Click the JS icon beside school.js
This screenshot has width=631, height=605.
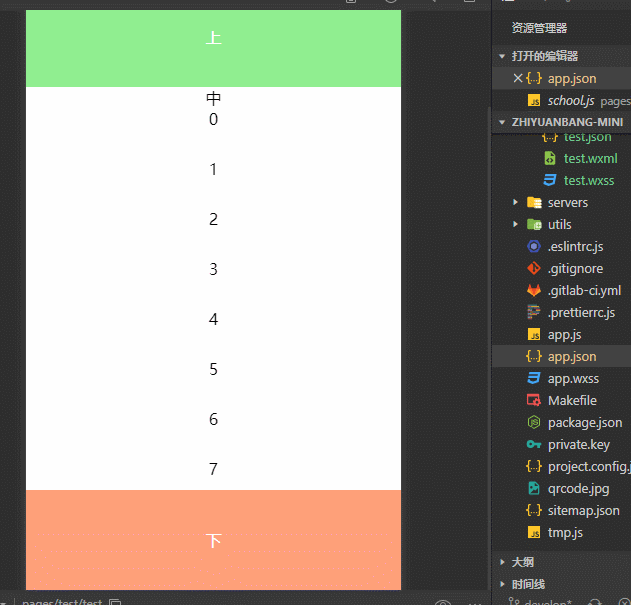(534, 100)
